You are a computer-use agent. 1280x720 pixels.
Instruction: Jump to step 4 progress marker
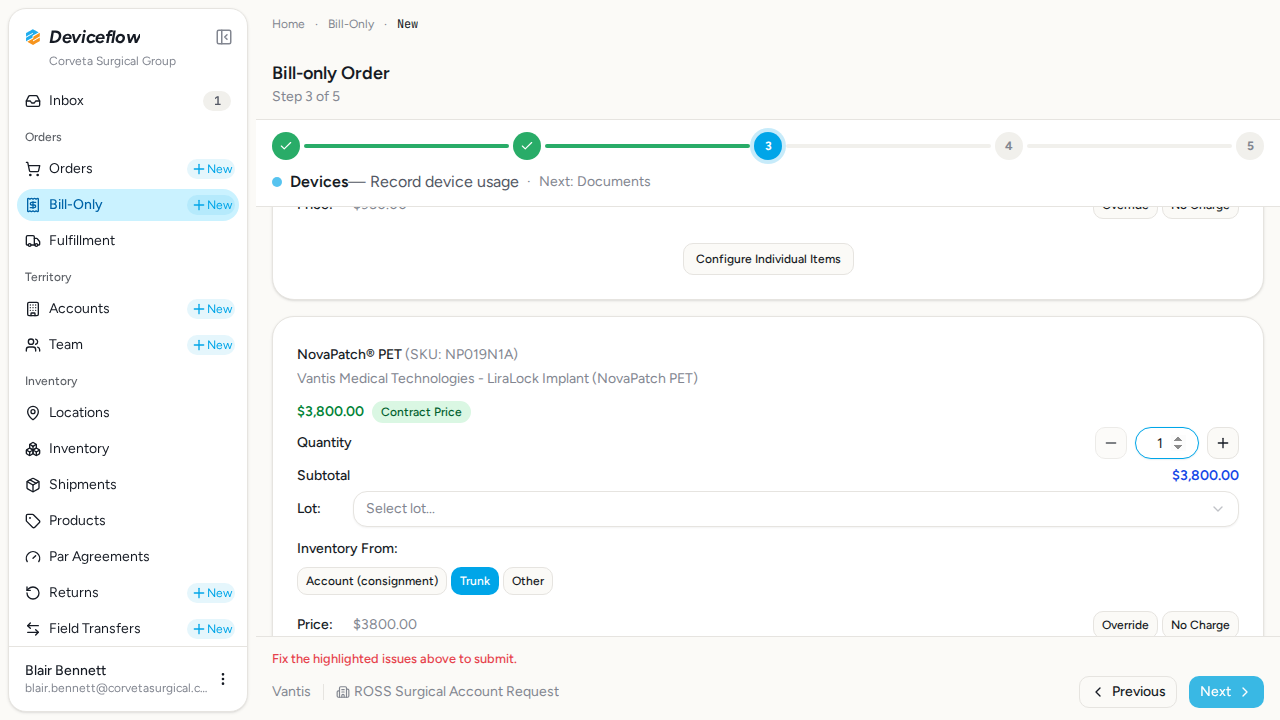[1008, 146]
